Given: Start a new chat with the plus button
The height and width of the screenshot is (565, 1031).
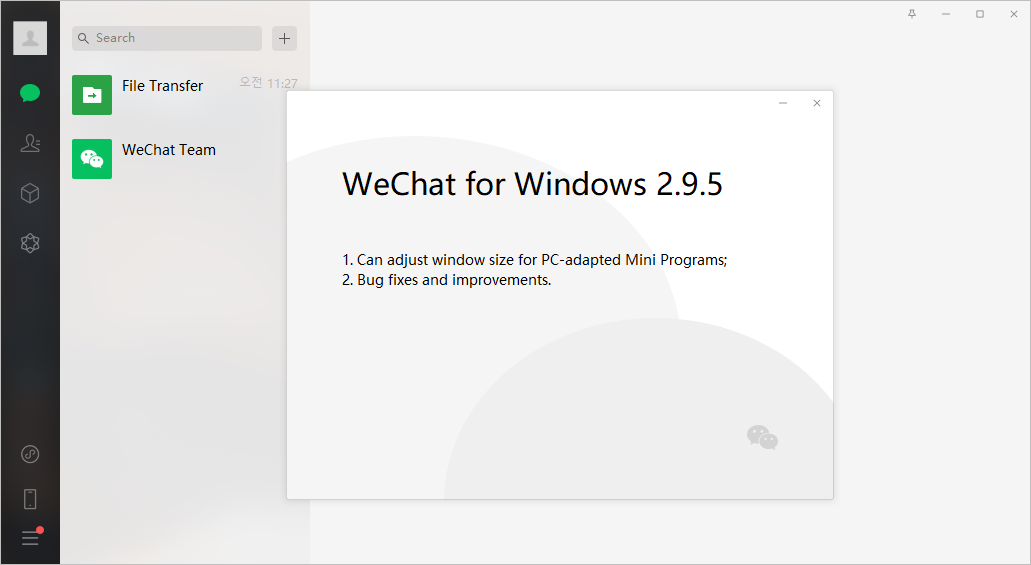Looking at the screenshot, I should click(x=284, y=38).
